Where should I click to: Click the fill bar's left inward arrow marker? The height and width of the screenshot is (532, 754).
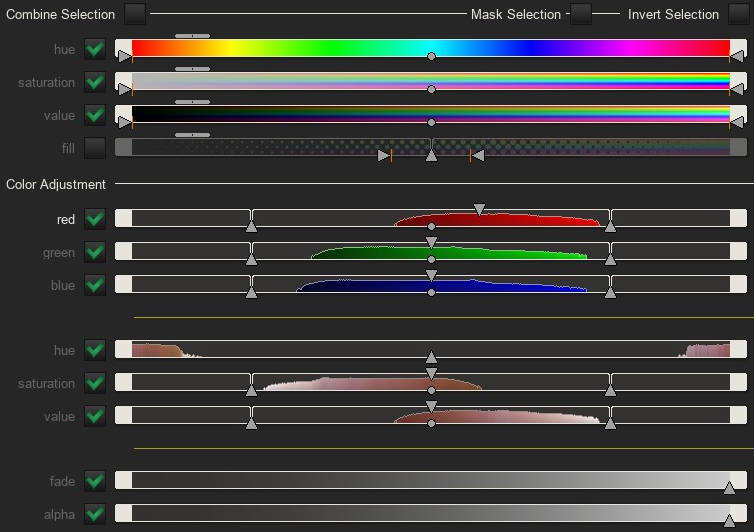[x=384, y=155]
